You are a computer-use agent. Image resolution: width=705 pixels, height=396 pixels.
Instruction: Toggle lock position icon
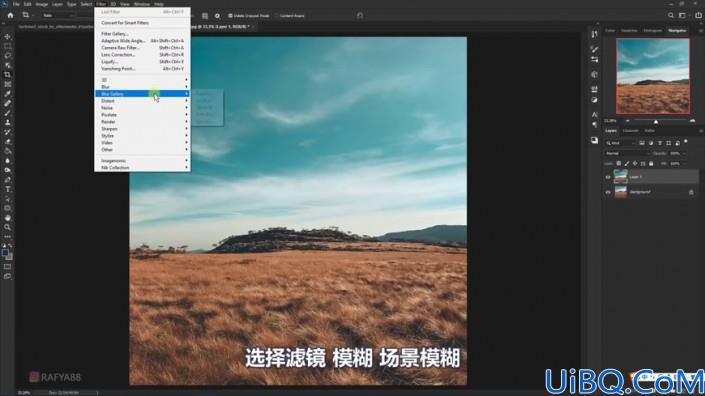click(x=635, y=164)
